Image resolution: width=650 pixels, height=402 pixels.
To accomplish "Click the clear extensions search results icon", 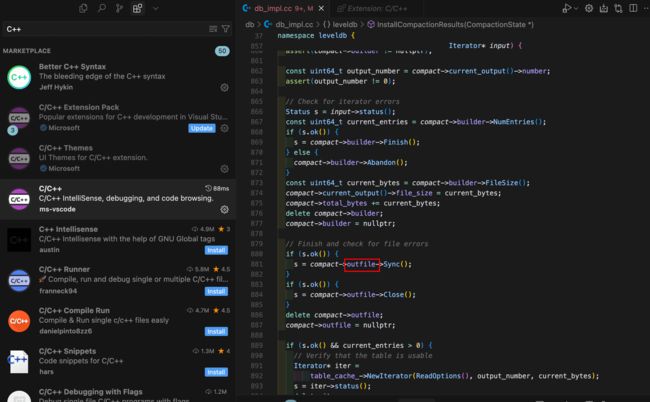I will point(213,29).
